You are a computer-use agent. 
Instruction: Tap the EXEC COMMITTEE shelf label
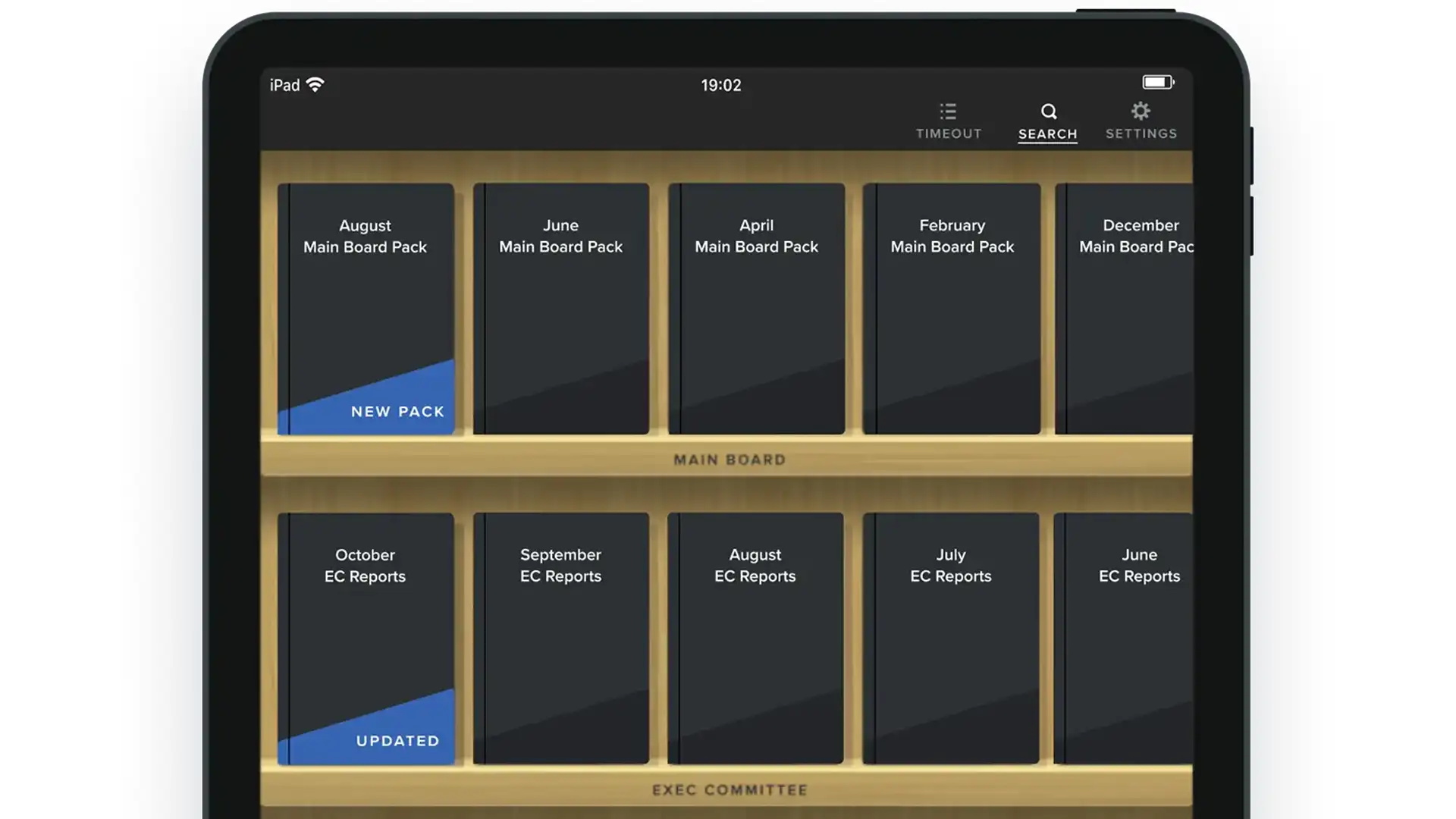(x=730, y=789)
